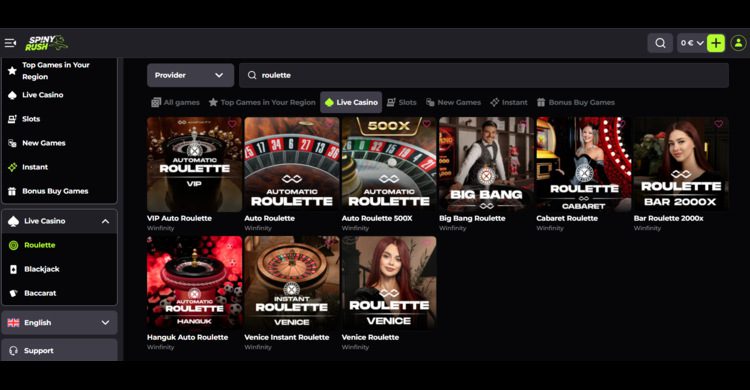Open Bonus Buy Games in the sidebar

[x=59, y=191]
